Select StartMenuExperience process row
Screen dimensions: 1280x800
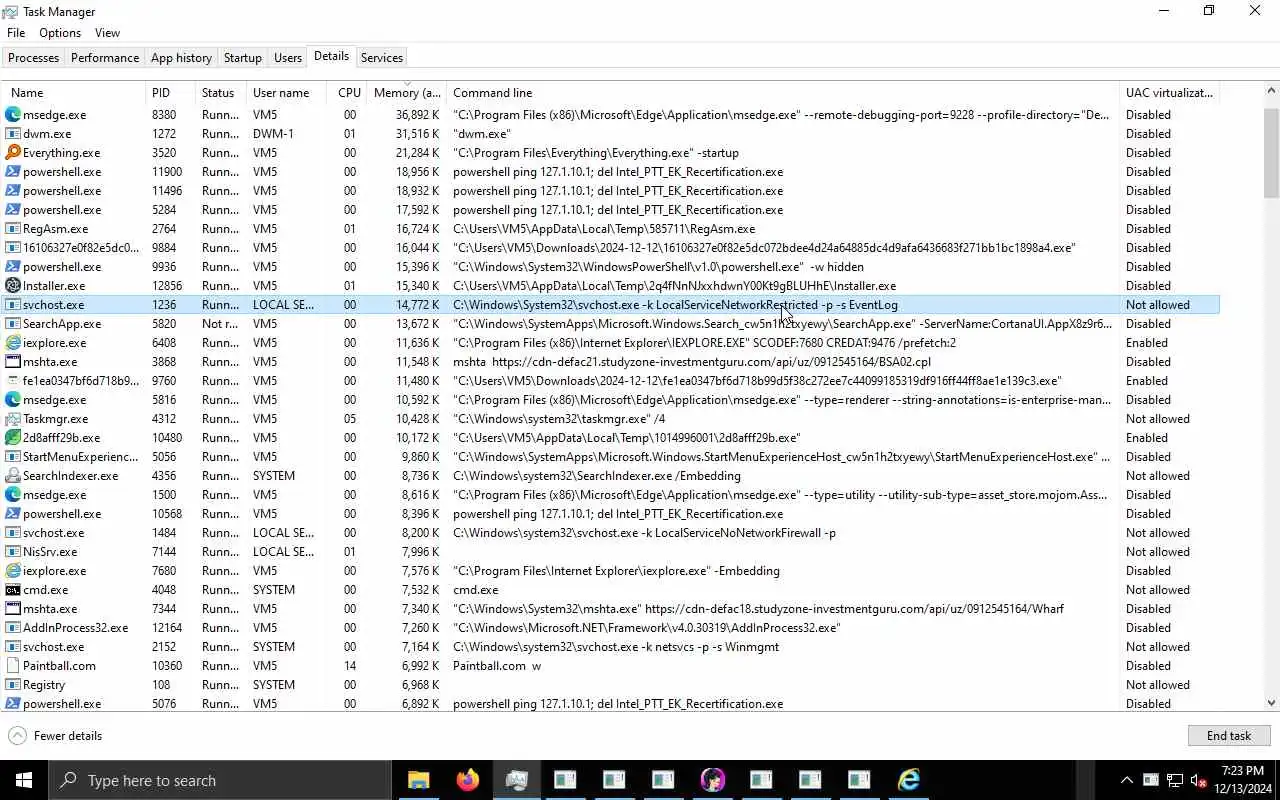pyautogui.click(x=610, y=457)
